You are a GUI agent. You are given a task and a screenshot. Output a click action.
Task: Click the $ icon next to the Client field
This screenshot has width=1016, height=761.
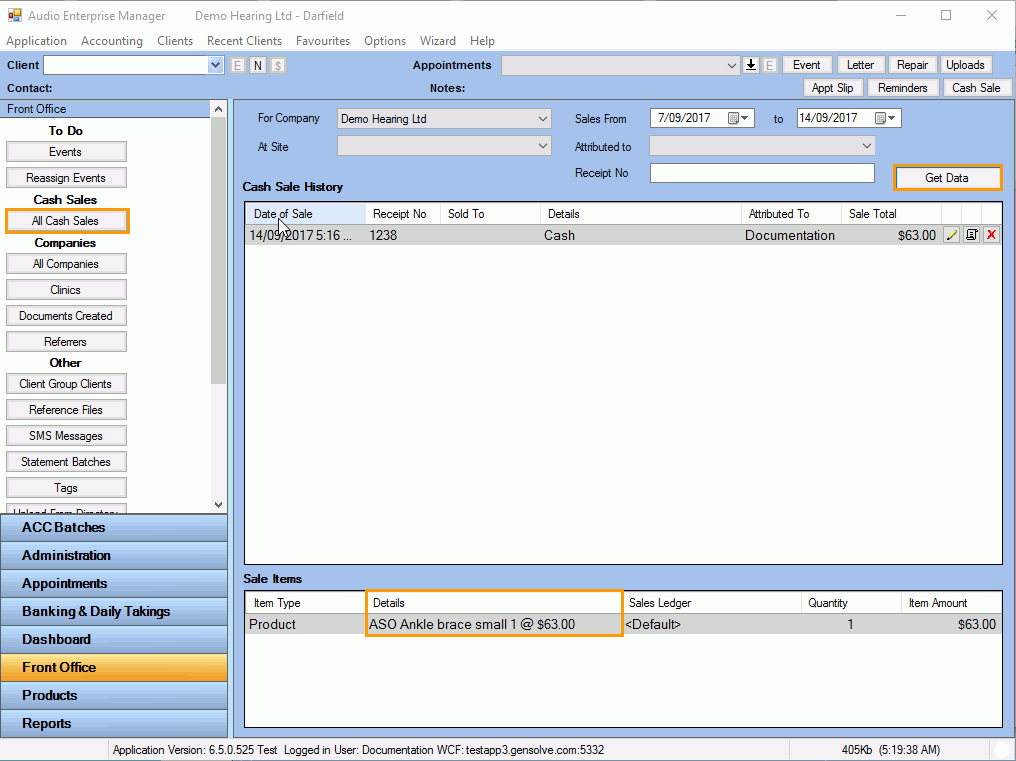tap(277, 65)
